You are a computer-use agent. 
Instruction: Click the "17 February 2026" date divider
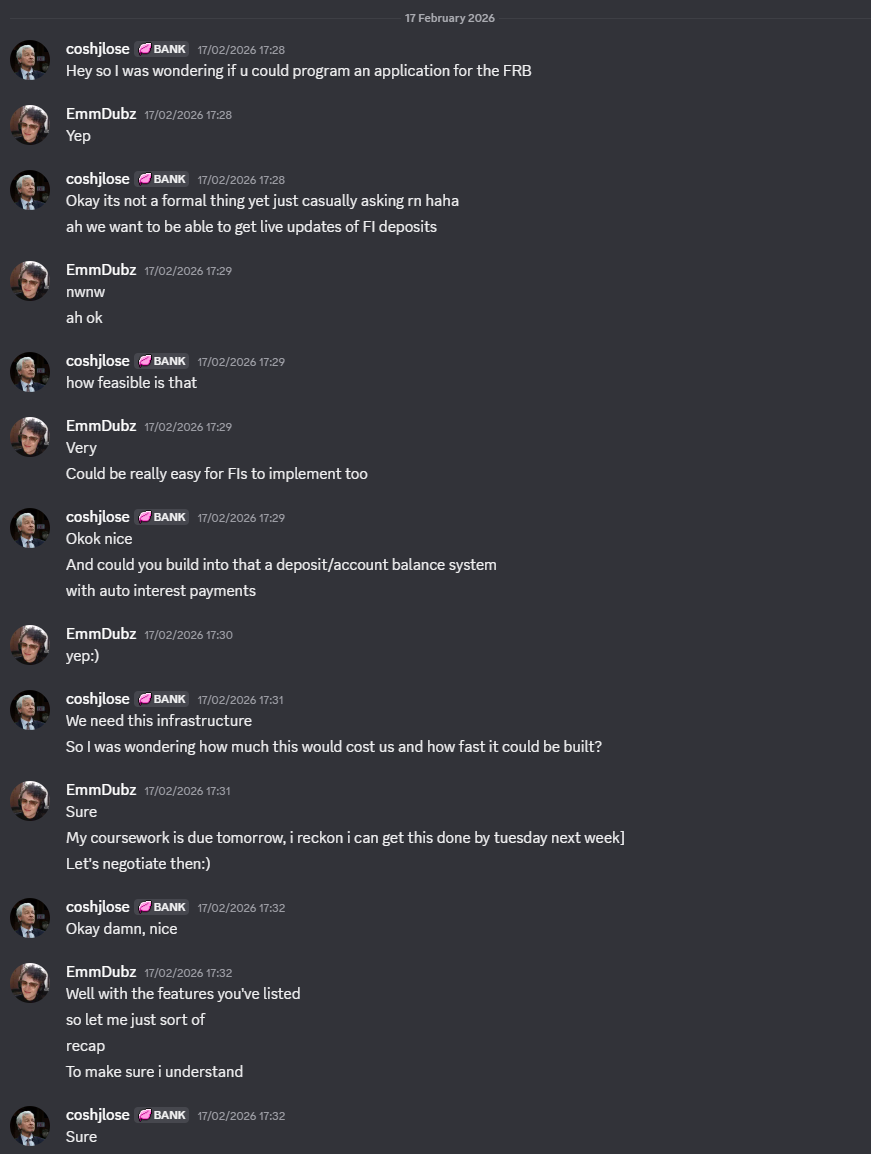click(x=449, y=18)
